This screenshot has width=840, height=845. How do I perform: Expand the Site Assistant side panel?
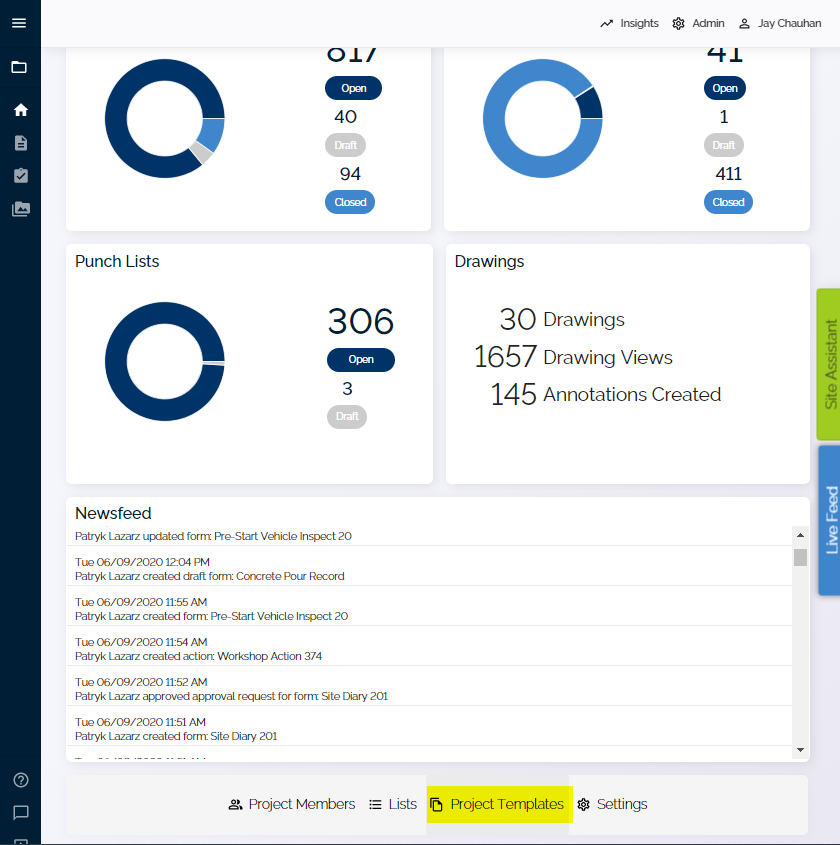[827, 365]
